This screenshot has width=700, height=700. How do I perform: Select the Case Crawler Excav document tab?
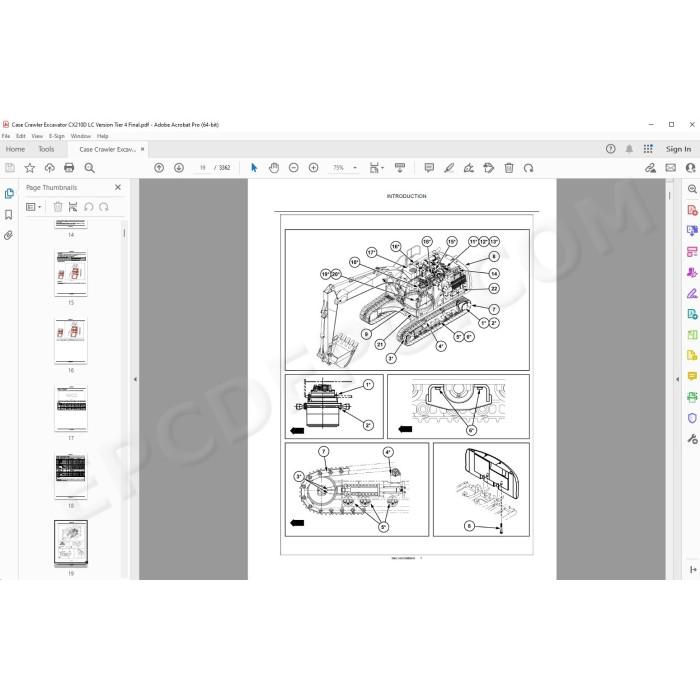107,150
